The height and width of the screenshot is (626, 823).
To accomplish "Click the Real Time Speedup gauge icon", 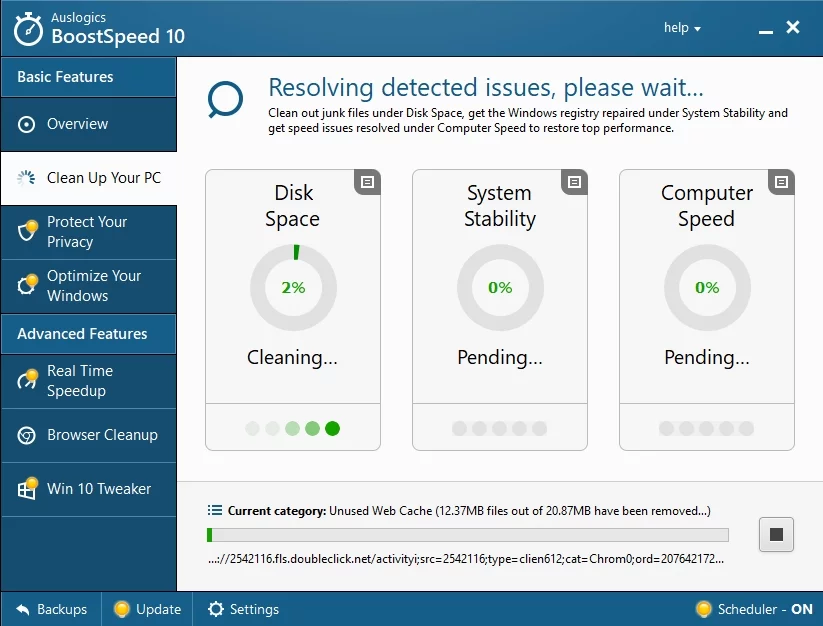I will pyautogui.click(x=27, y=381).
